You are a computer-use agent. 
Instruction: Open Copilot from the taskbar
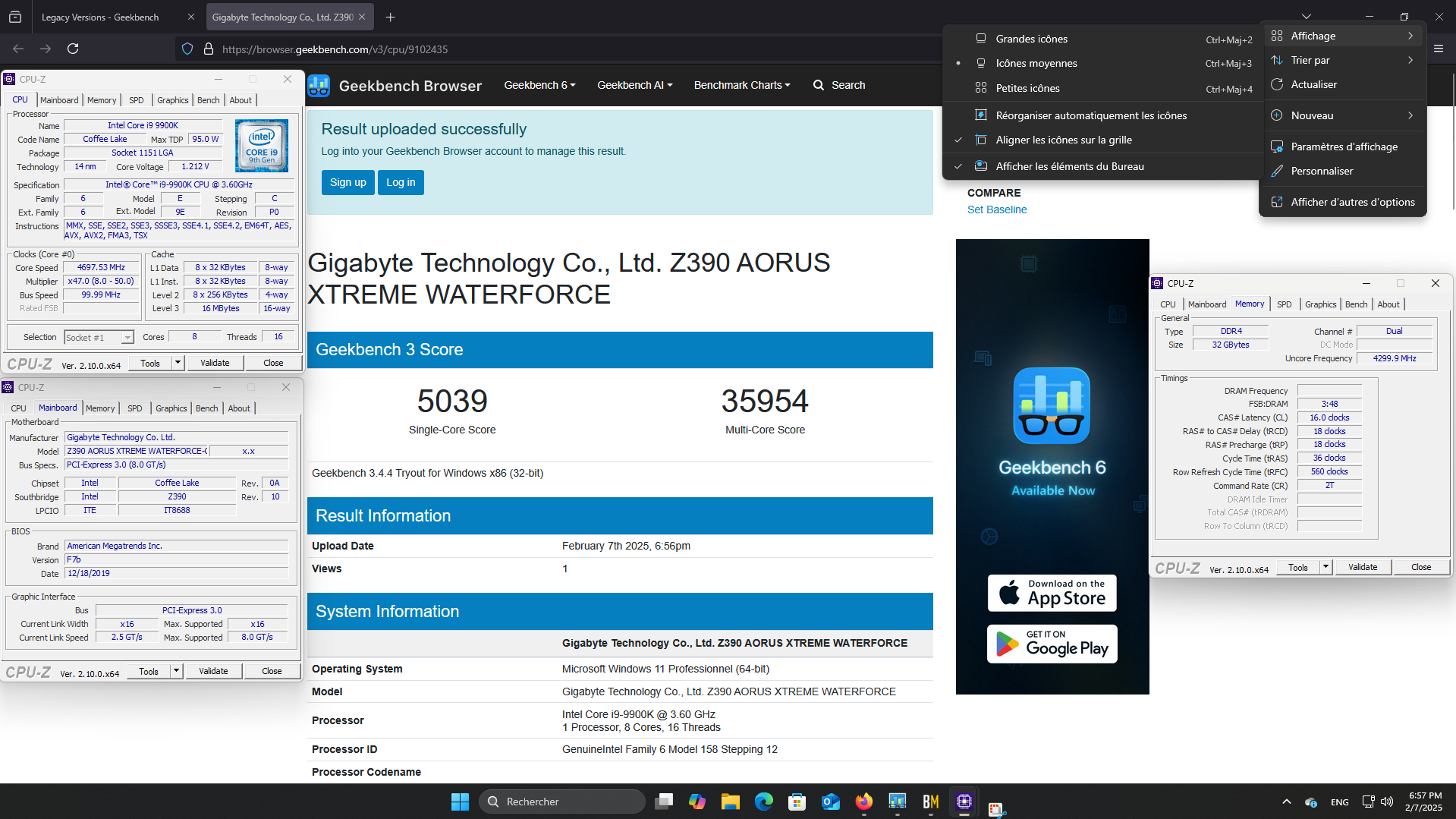697,802
